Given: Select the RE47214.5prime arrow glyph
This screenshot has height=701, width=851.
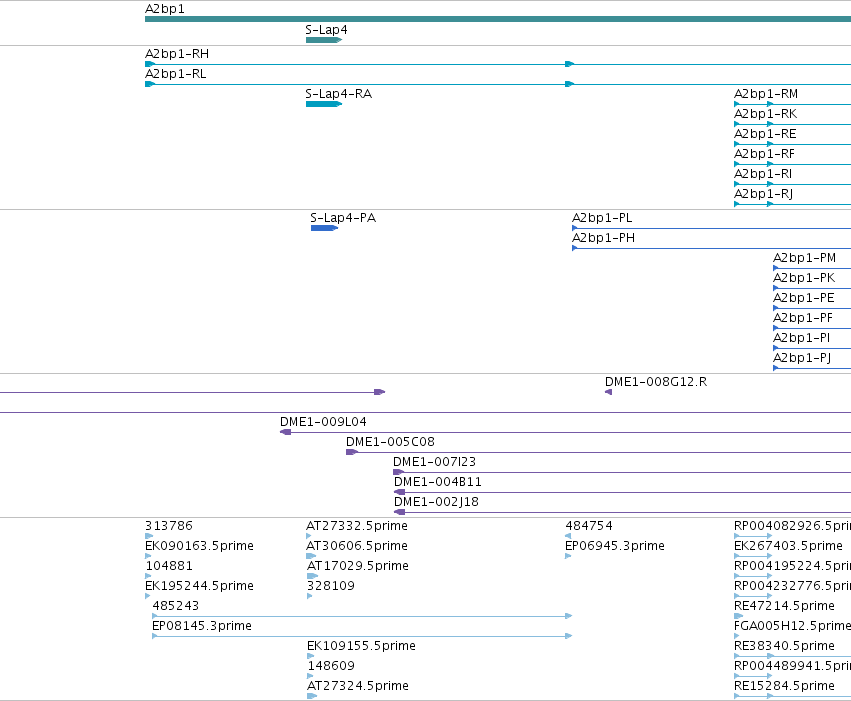Looking at the screenshot, I should pos(739,616).
